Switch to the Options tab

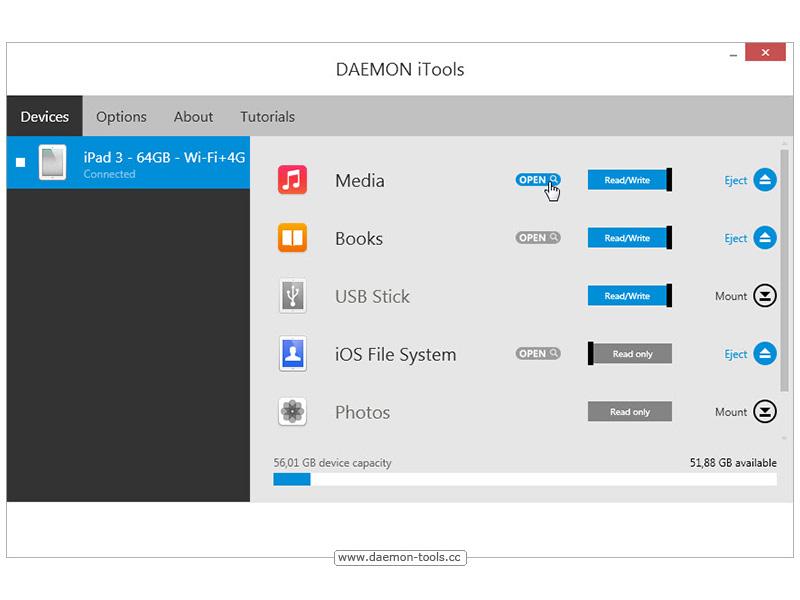pyautogui.click(x=121, y=116)
